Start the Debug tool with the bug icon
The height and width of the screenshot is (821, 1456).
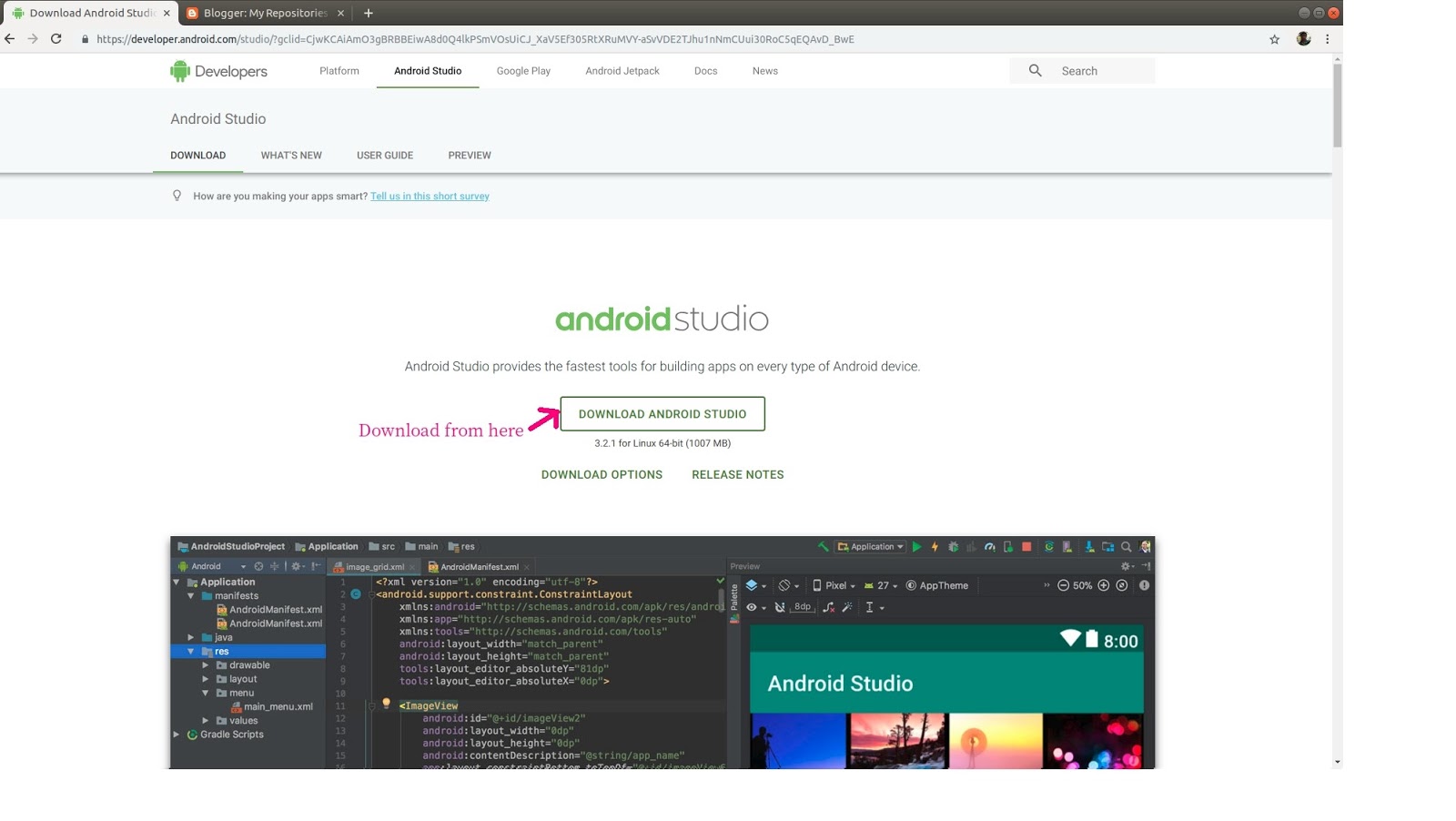tap(955, 547)
